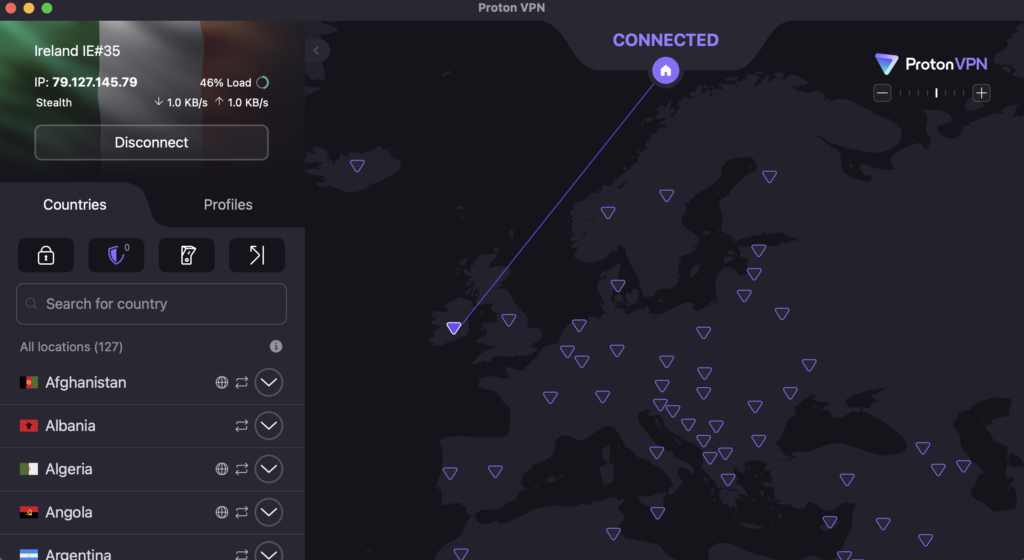
Task: Expand the Albania server list
Action: (268, 426)
